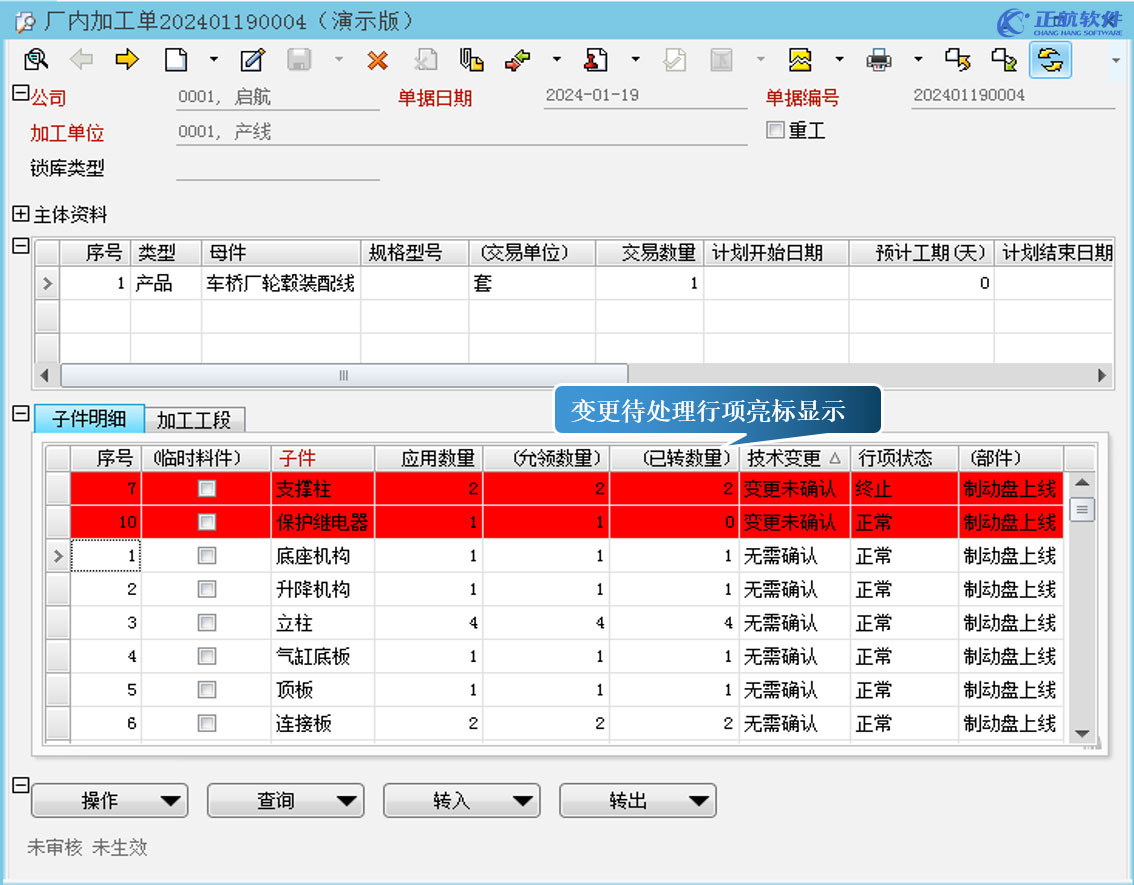
Task: Open dropdown arrow next to new document icon
Action: pyautogui.click(x=213, y=59)
